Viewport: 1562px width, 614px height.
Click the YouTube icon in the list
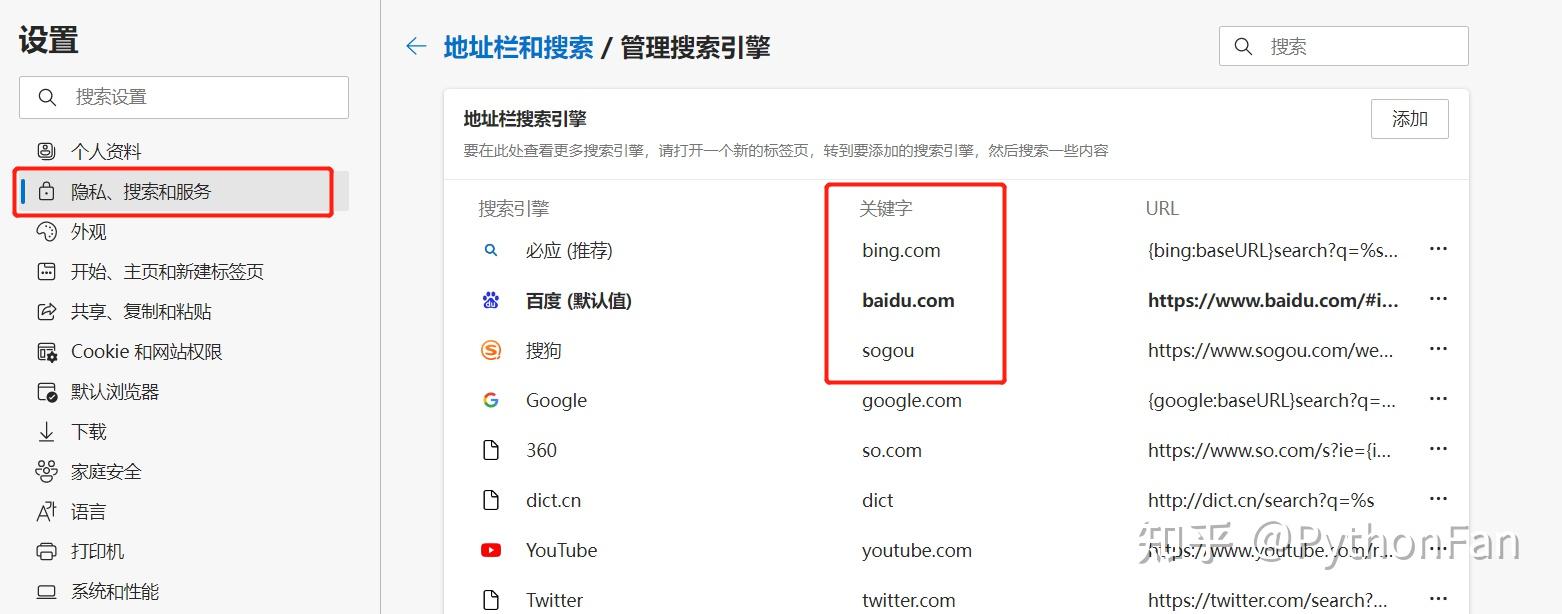pos(490,550)
